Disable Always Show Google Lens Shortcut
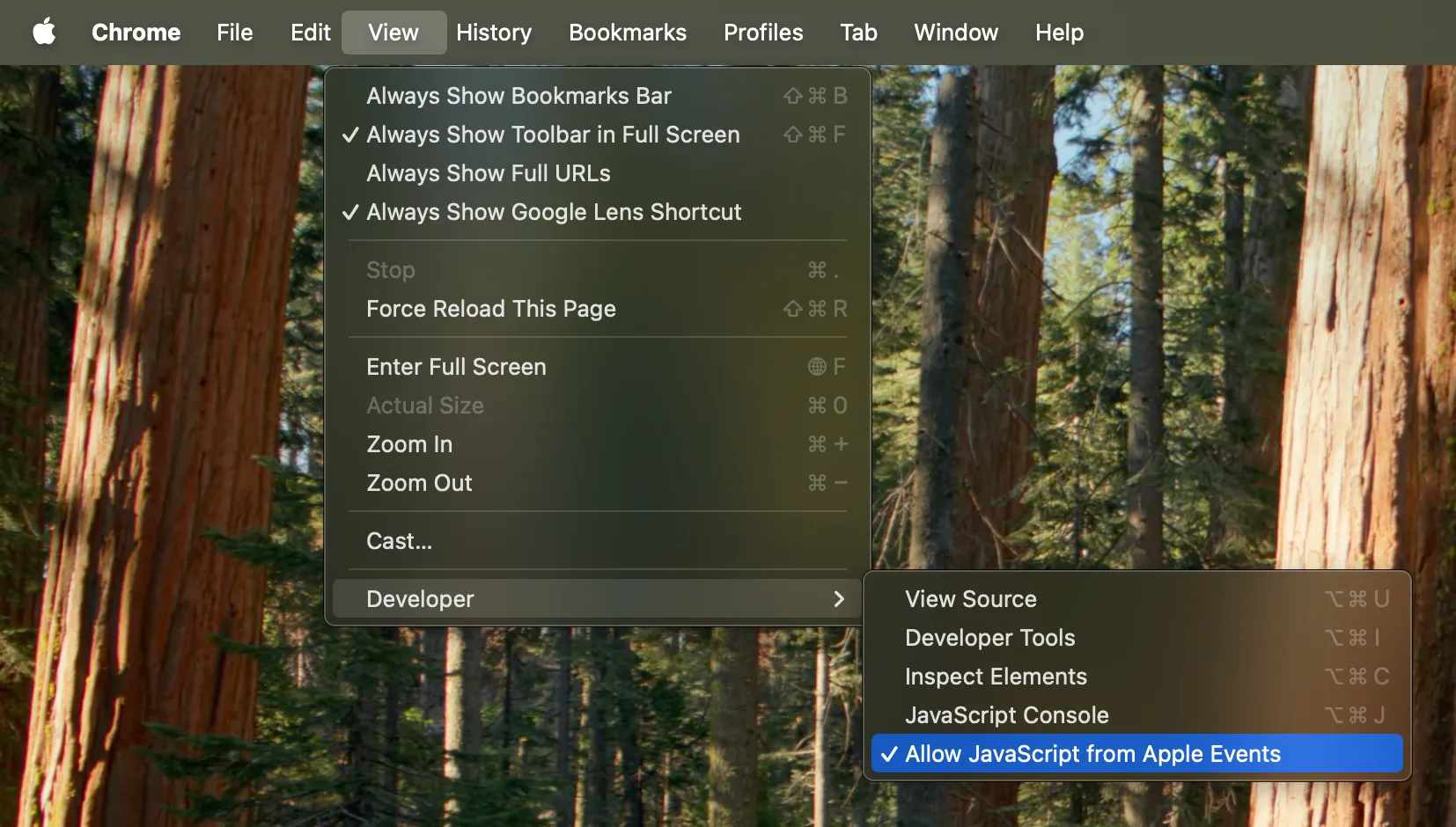Screen dimensions: 1456x827 click(x=553, y=212)
